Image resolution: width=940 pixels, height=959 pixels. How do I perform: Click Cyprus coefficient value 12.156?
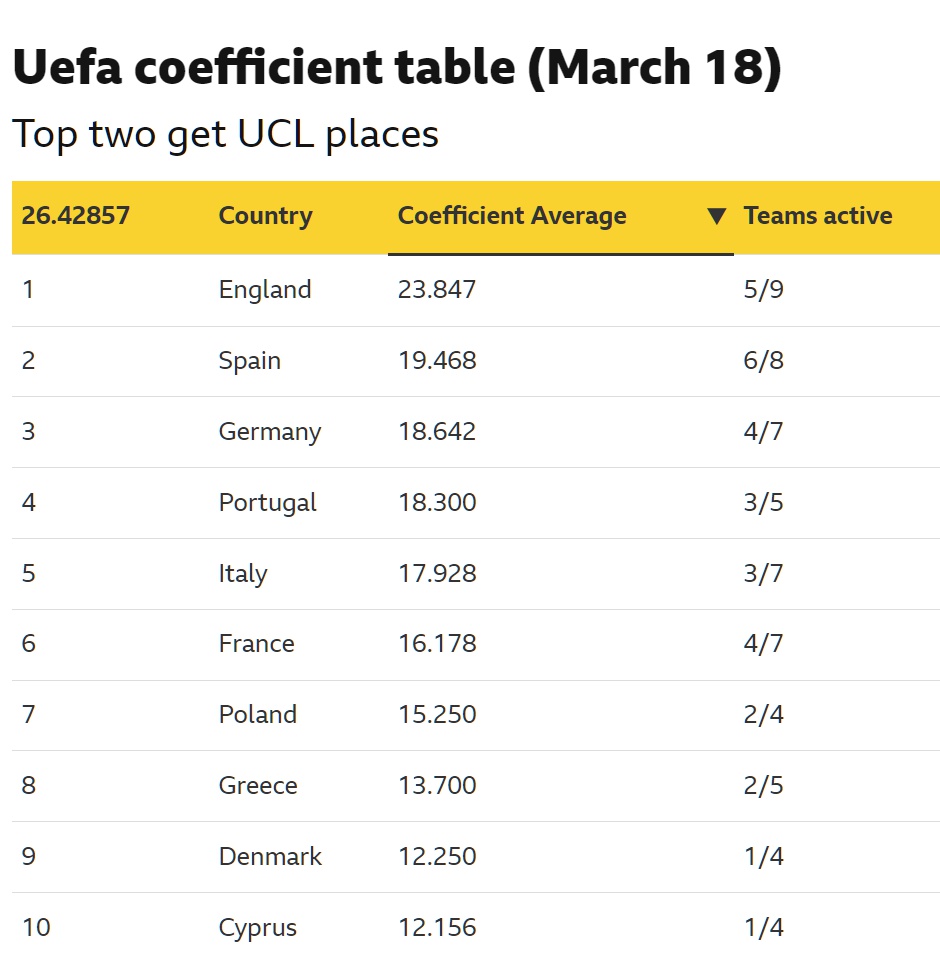click(437, 928)
